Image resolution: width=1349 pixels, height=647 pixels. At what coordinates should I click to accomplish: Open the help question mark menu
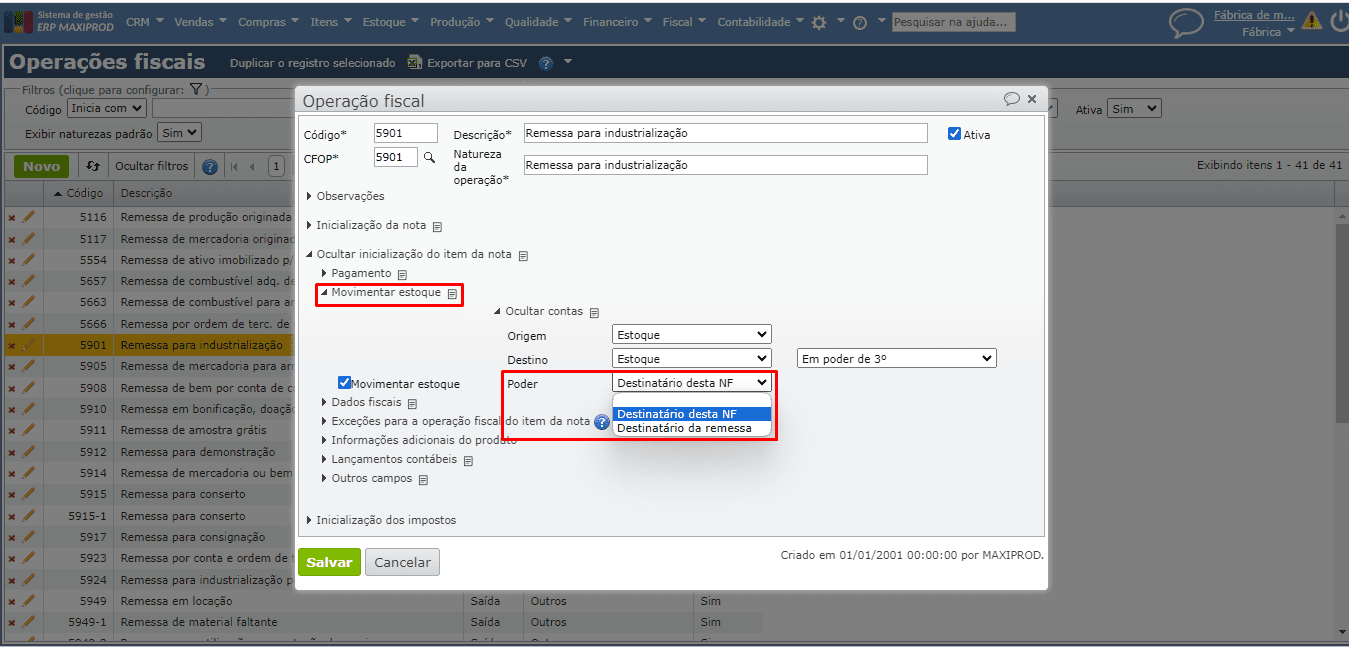tap(859, 22)
